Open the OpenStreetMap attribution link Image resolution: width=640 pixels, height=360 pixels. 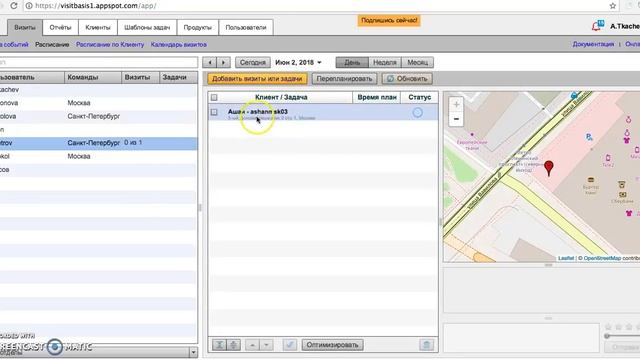(x=602, y=258)
